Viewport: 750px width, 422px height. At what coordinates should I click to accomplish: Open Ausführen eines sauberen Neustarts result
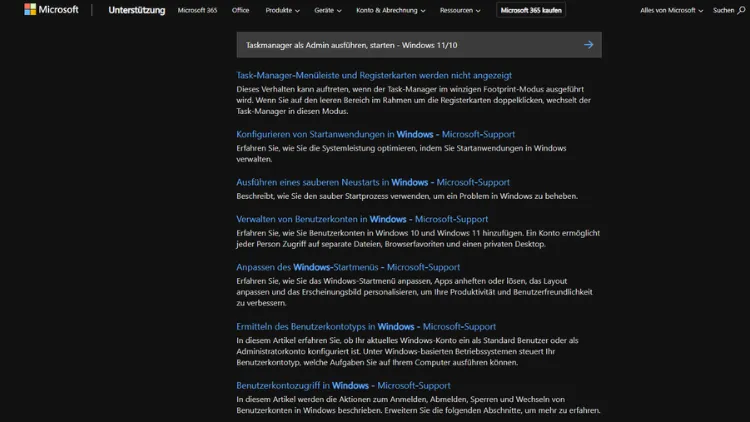point(373,182)
